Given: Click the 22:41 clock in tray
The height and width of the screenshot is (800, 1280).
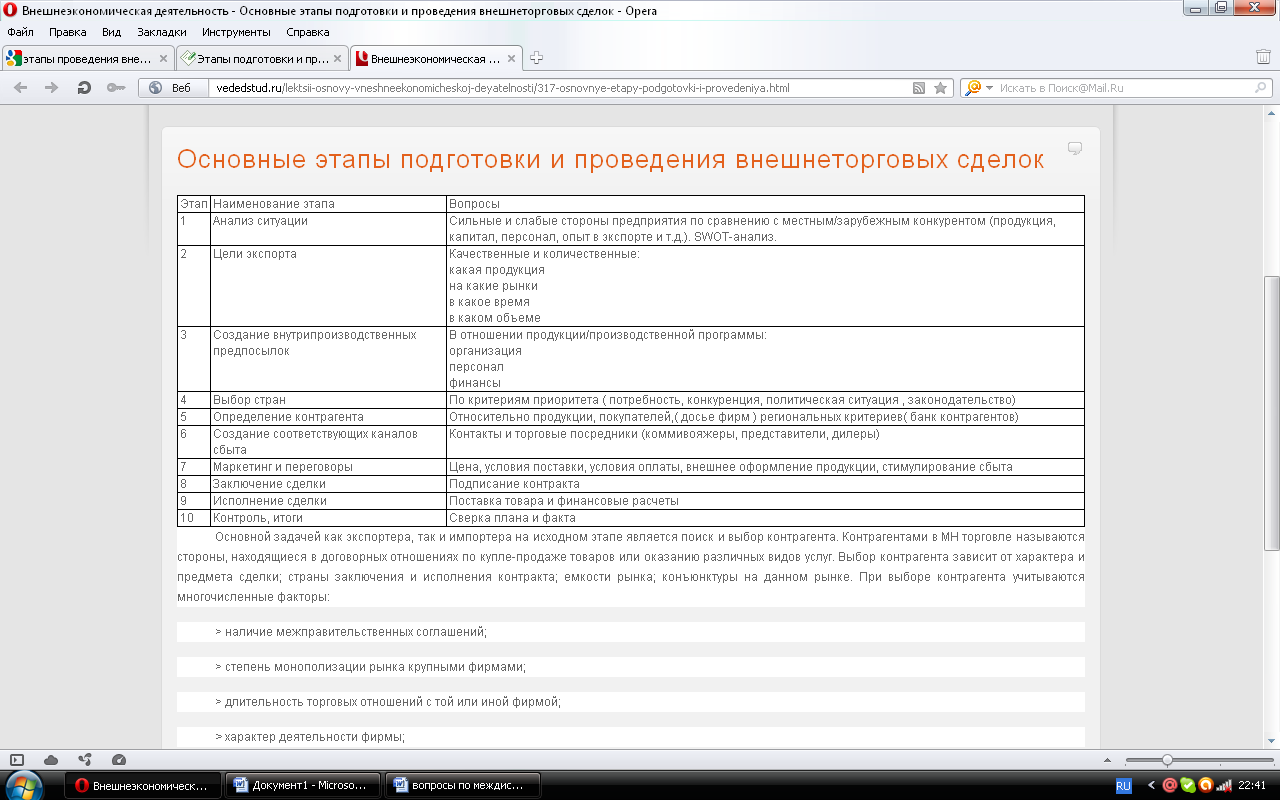Looking at the screenshot, I should point(1252,786).
